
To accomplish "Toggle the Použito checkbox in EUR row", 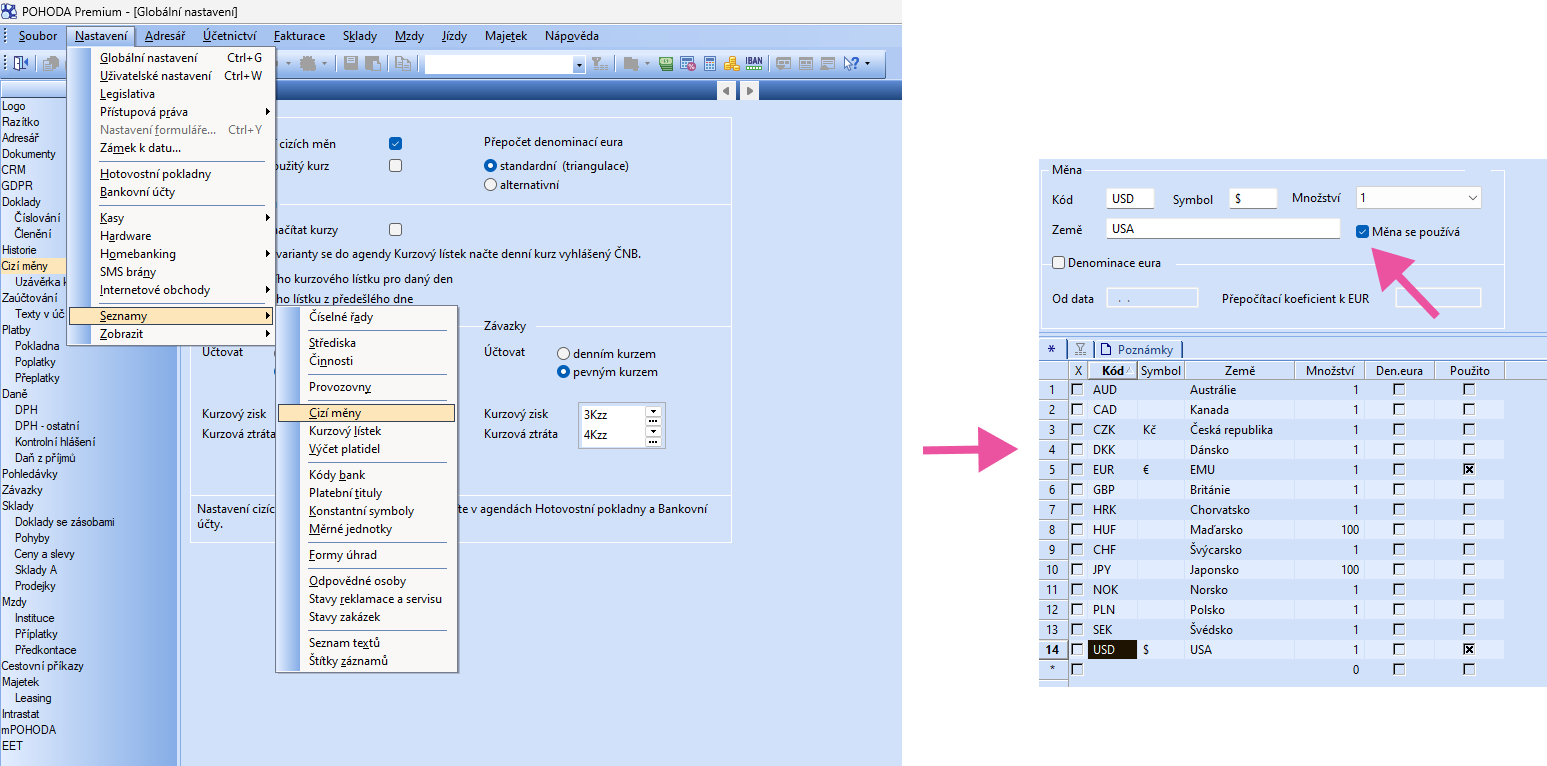I will tap(1469, 469).
